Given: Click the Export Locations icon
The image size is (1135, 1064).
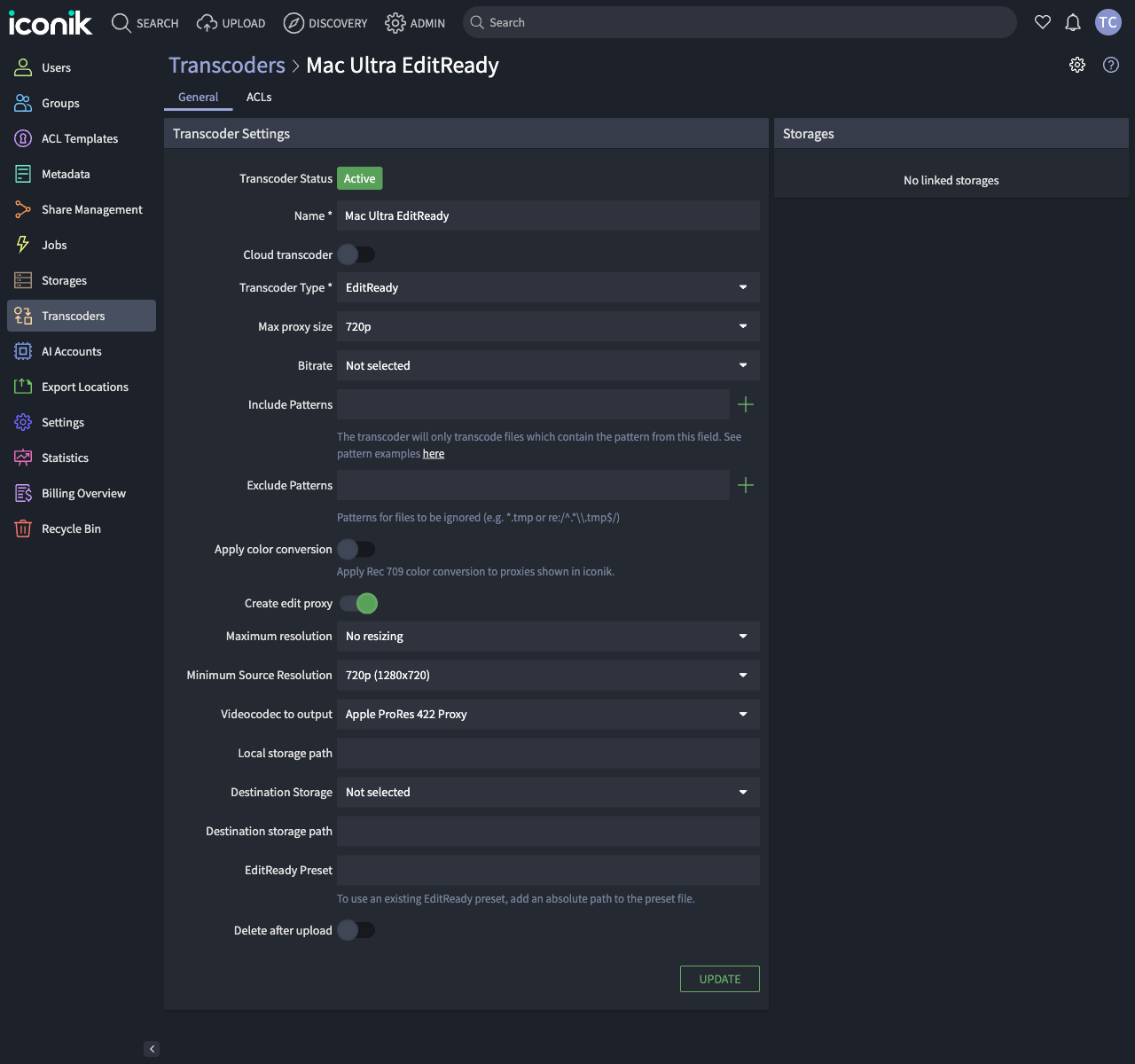Looking at the screenshot, I should (x=23, y=387).
